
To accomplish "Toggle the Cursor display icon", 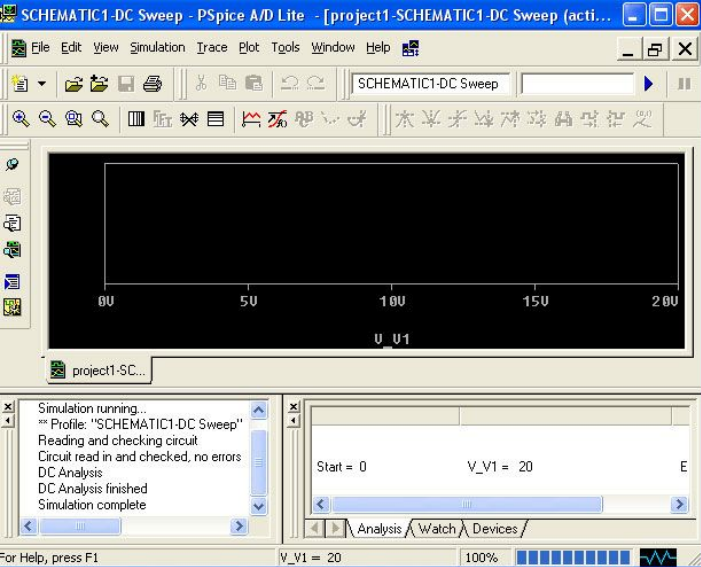I will coord(357,119).
